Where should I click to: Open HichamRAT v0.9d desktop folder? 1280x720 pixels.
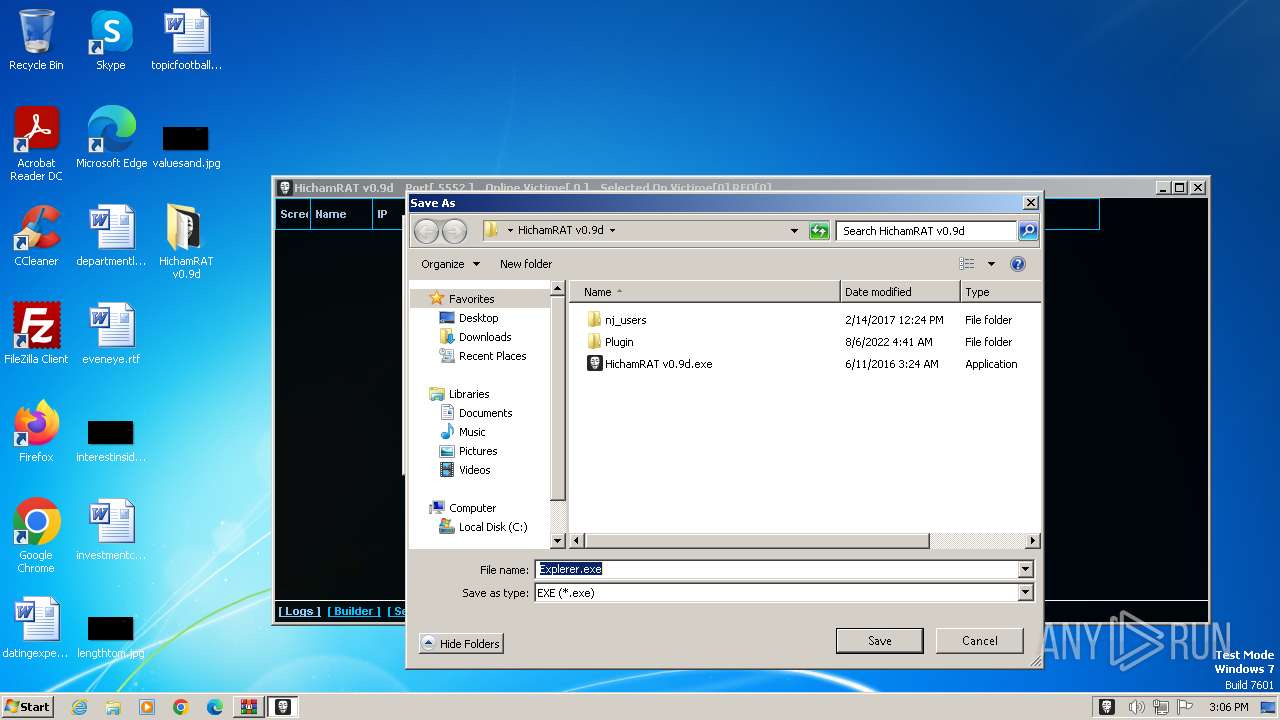[186, 242]
